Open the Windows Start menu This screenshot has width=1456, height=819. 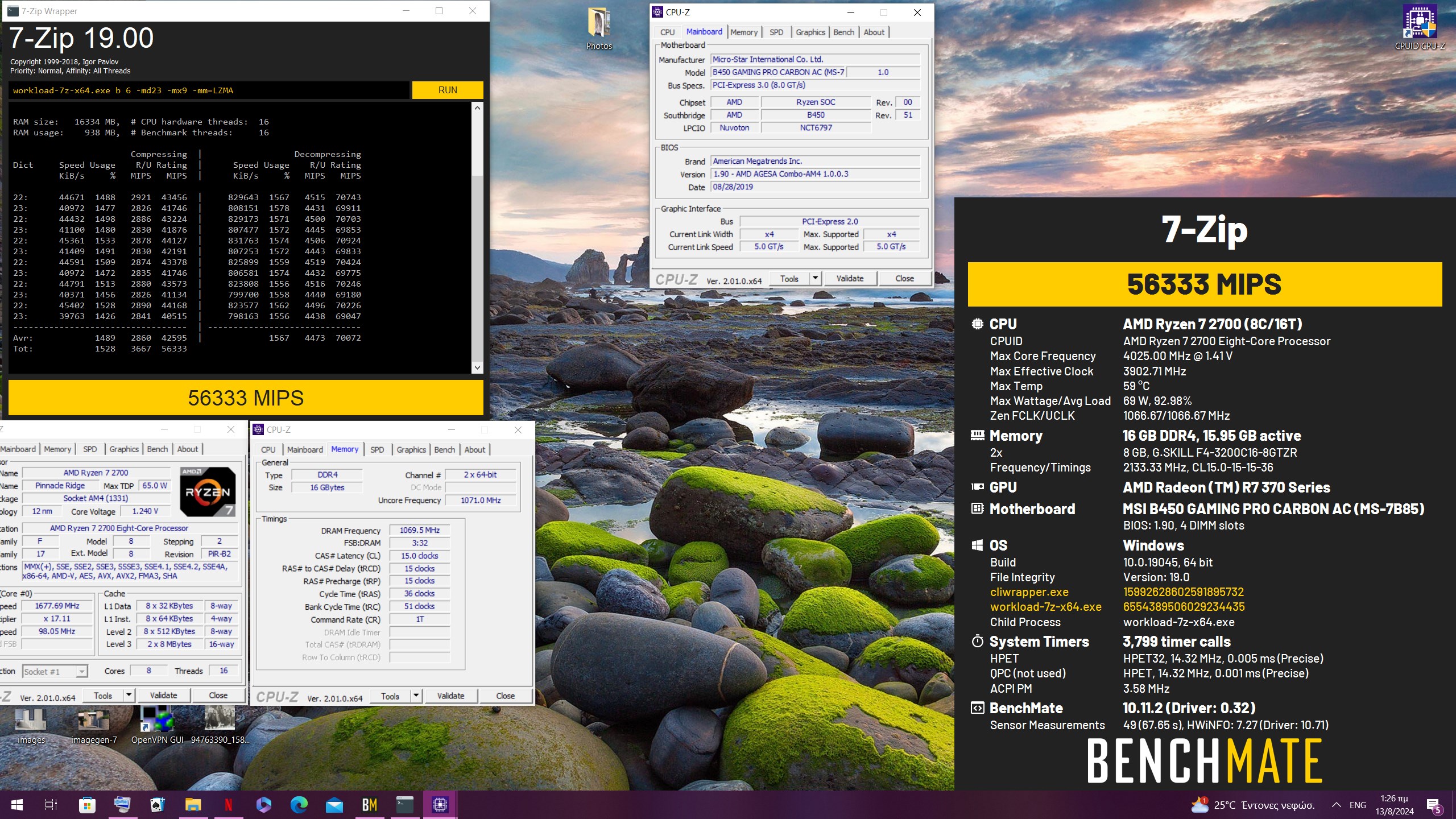click(x=17, y=805)
